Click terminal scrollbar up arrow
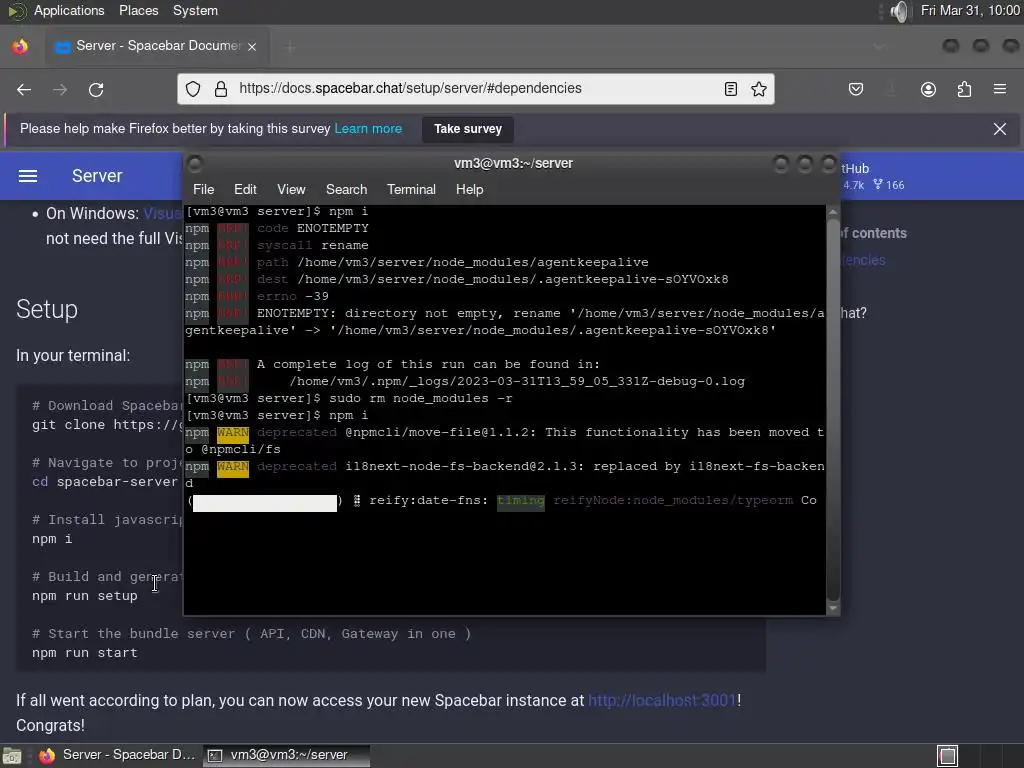 [833, 212]
